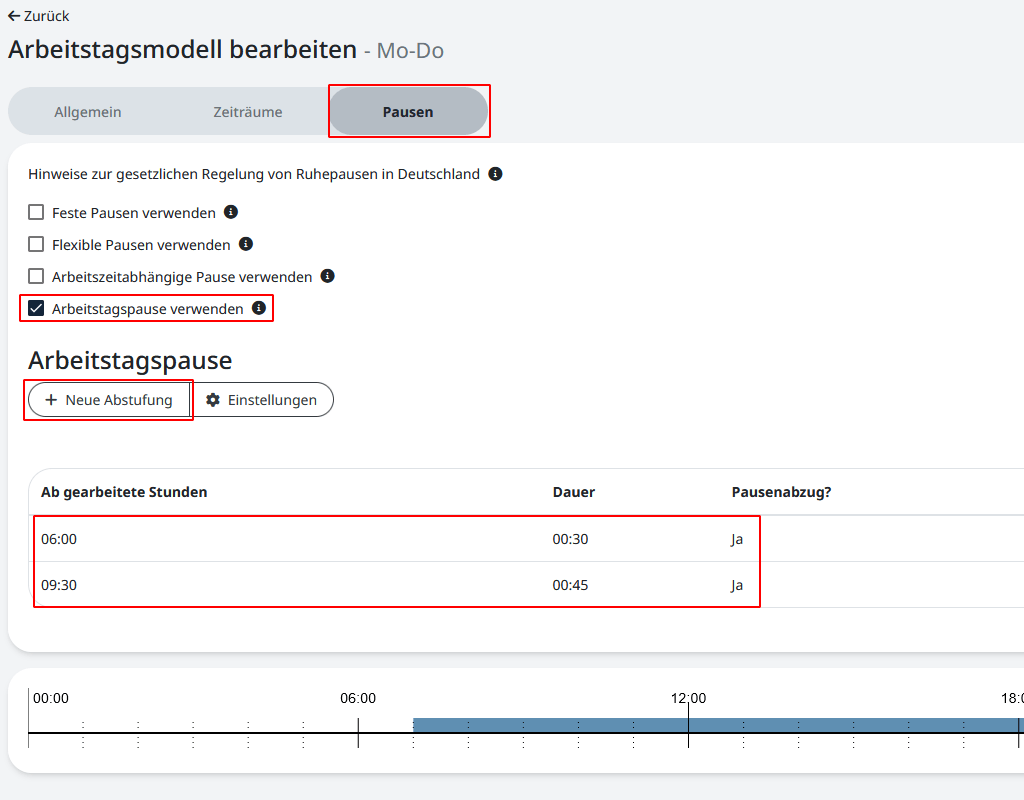This screenshot has height=800, width=1024.
Task: Enable the Feste Pausen verwenden checkbox
Action: coord(36,213)
